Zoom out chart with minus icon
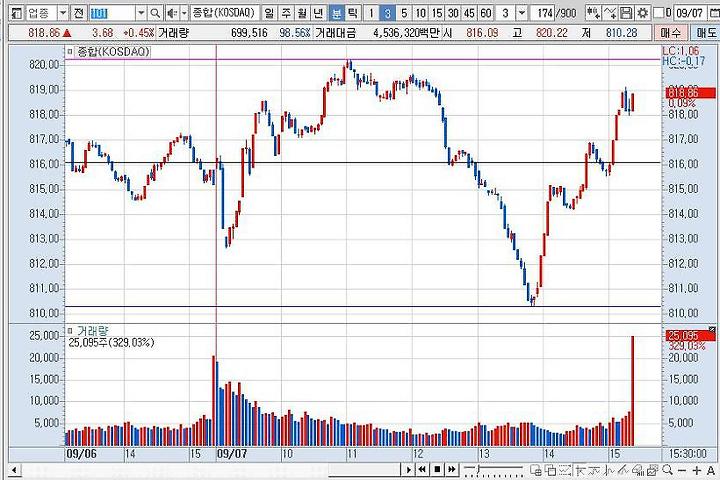The image size is (720, 480). [x=682, y=470]
